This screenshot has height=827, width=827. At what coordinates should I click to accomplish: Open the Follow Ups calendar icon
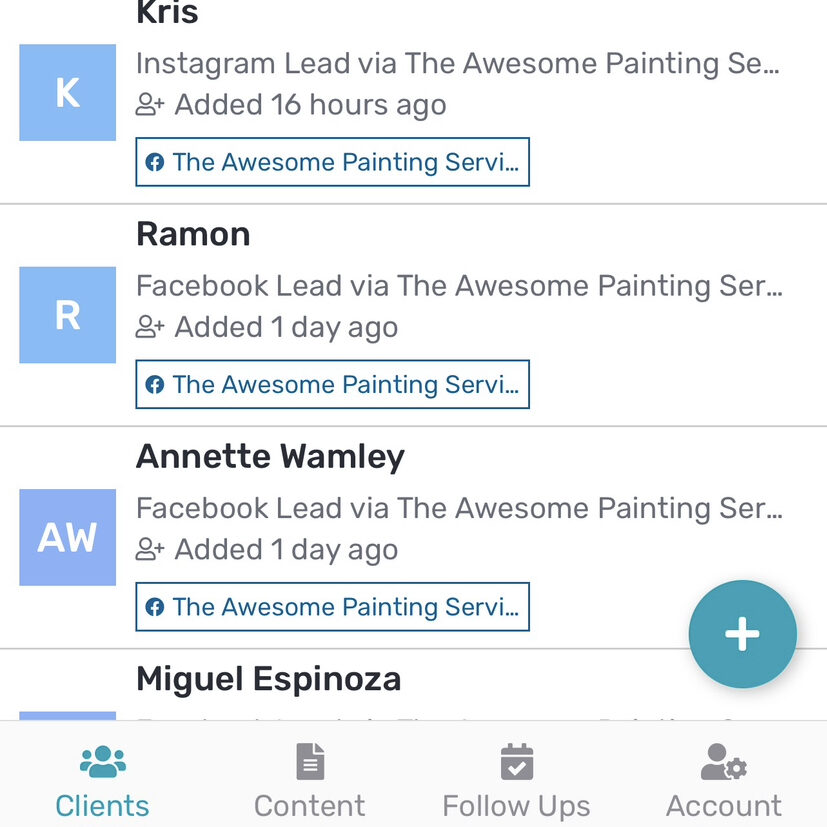516,760
